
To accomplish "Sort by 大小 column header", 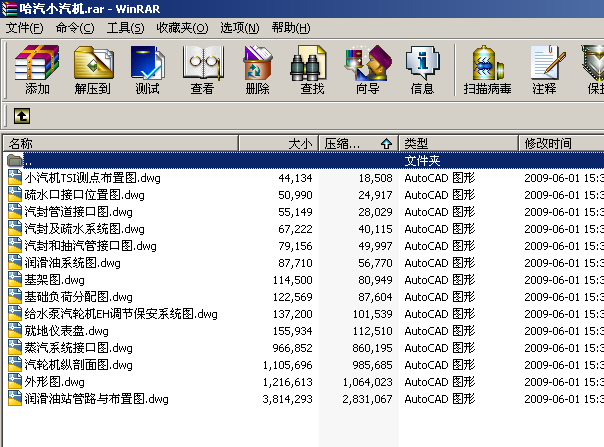I will pyautogui.click(x=279, y=143).
